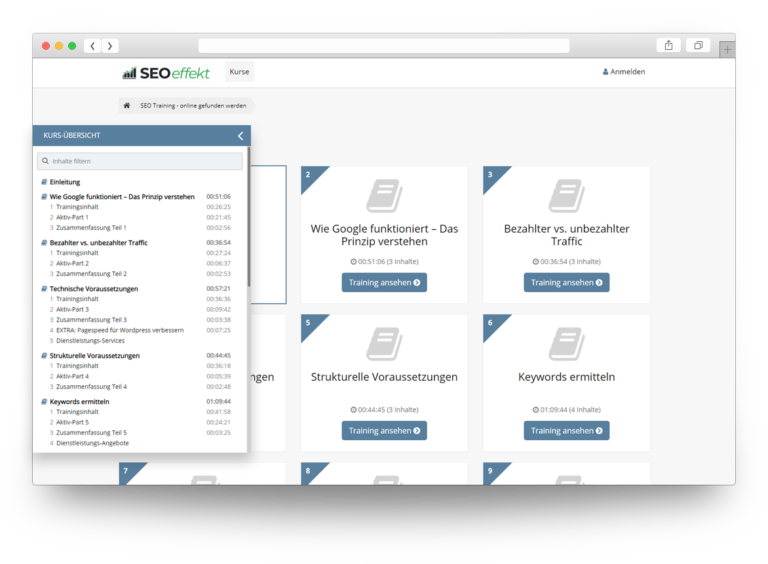Screen dimensions: 768x564
Task: Select Keywords ermitteln section in overview
Action: point(79,401)
